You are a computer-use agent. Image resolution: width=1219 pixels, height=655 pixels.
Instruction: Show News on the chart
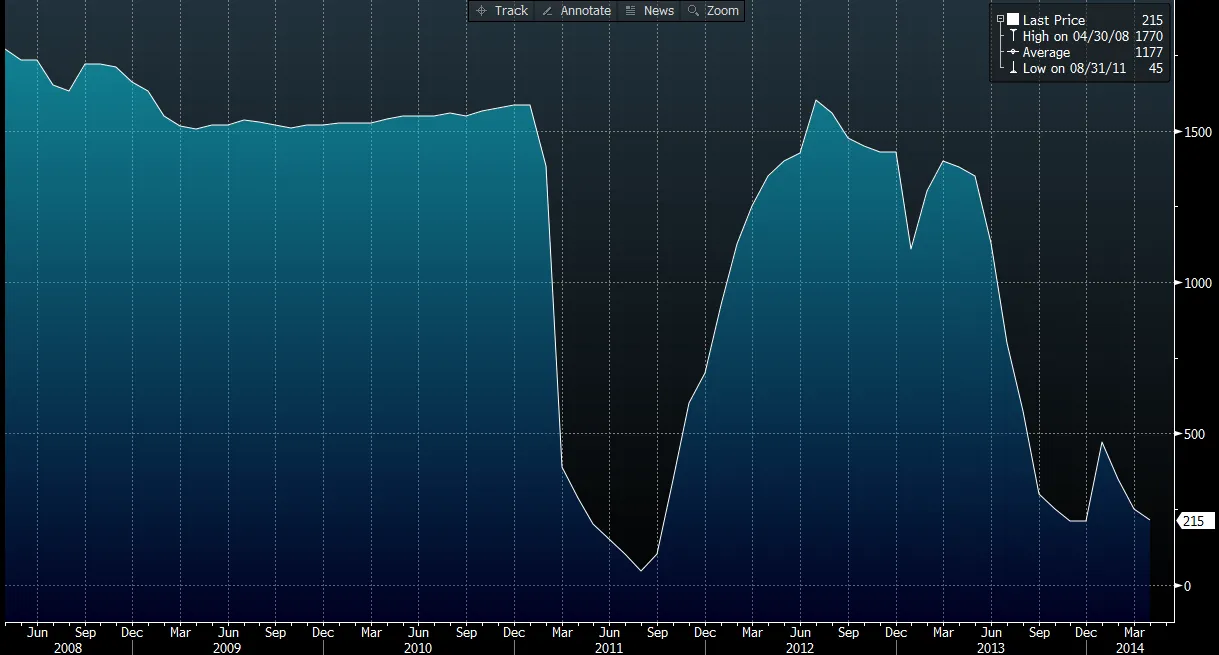(x=649, y=11)
